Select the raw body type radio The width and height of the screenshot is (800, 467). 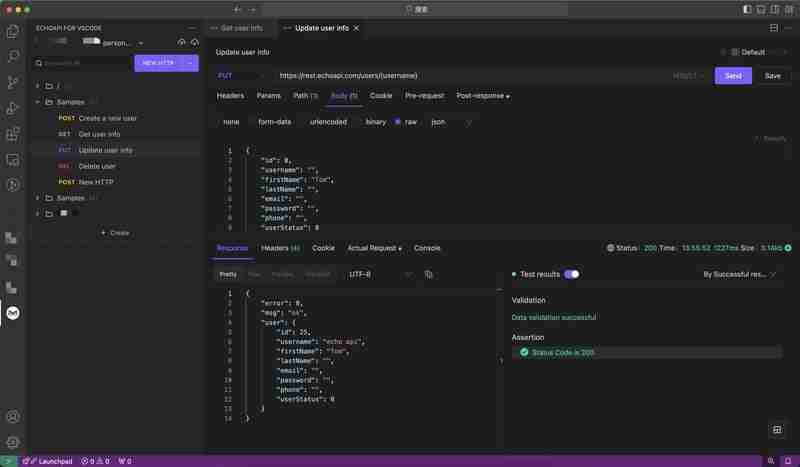[406, 122]
